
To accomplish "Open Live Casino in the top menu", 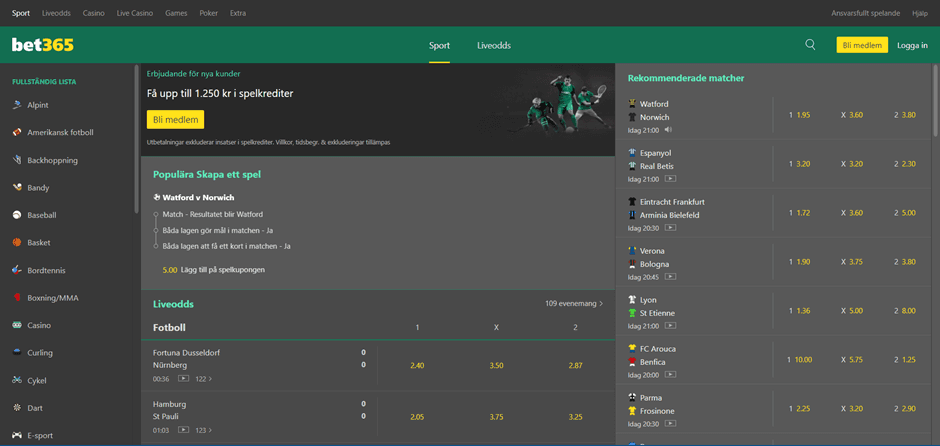I will [x=135, y=13].
